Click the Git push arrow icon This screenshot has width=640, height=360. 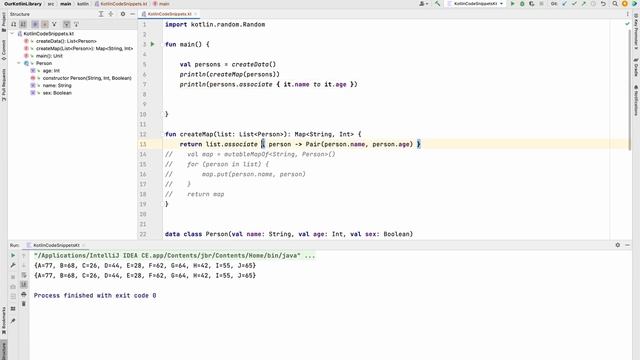pos(584,4)
